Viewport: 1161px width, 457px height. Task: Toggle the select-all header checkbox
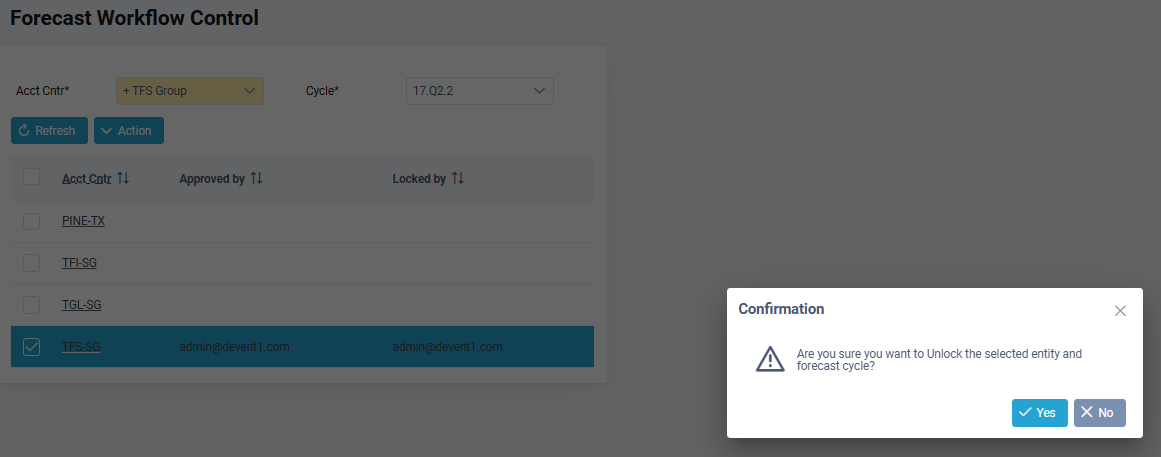tap(31, 177)
